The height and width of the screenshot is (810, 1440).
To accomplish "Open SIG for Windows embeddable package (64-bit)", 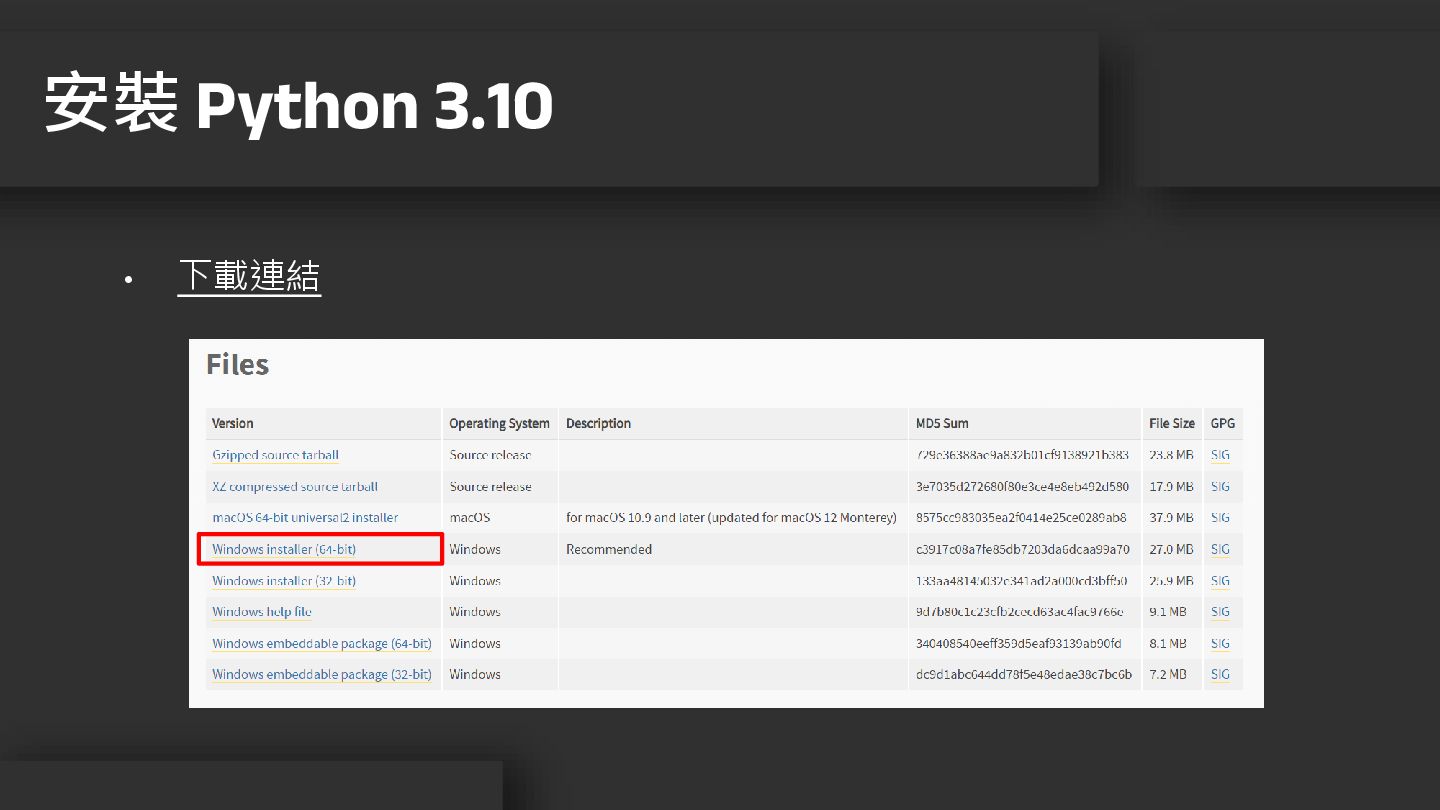I will (1220, 644).
